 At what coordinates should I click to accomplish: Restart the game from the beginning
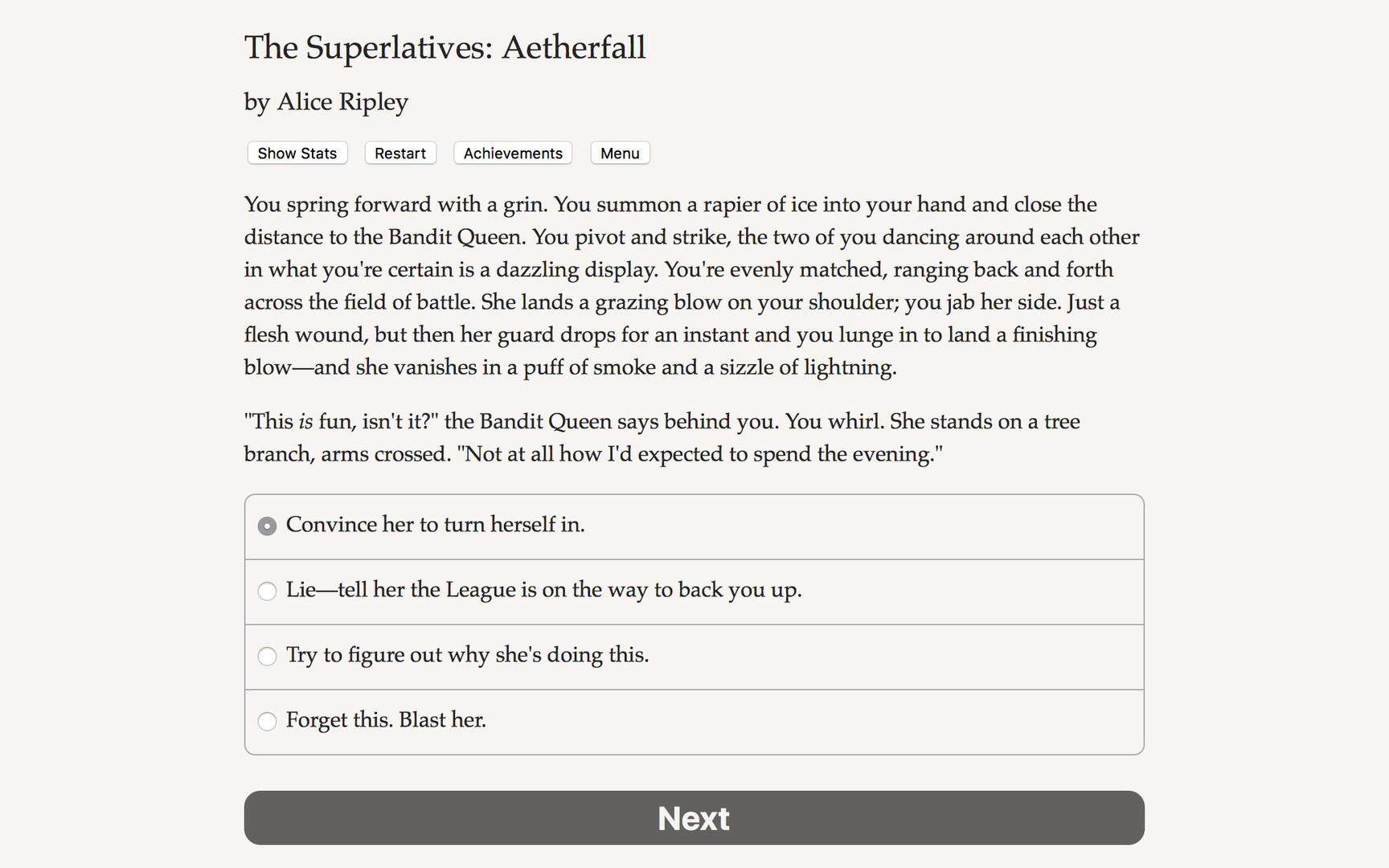click(x=399, y=153)
